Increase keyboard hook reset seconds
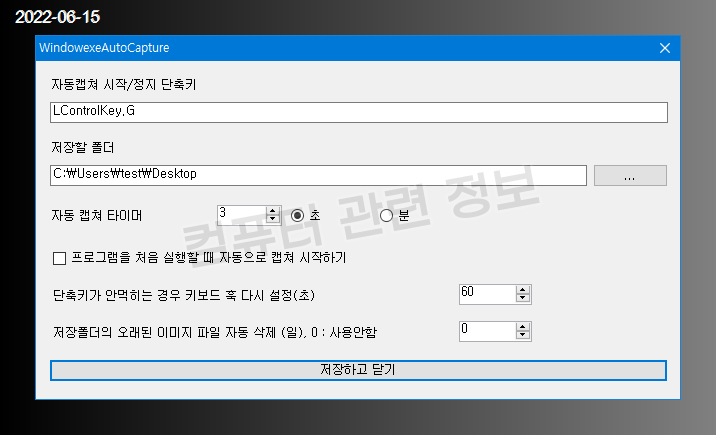 (x=523, y=290)
